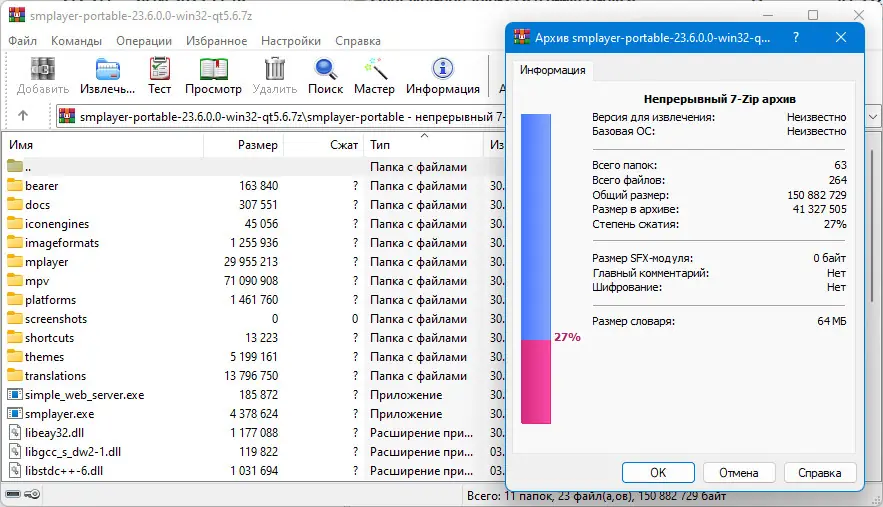Click the parent folder '..' icon
The height and width of the screenshot is (507, 883).
pos(15,166)
